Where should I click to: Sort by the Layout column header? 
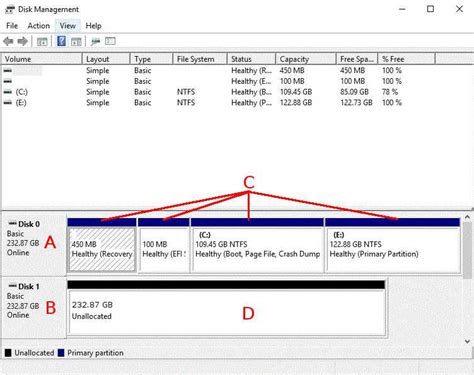[x=106, y=59]
